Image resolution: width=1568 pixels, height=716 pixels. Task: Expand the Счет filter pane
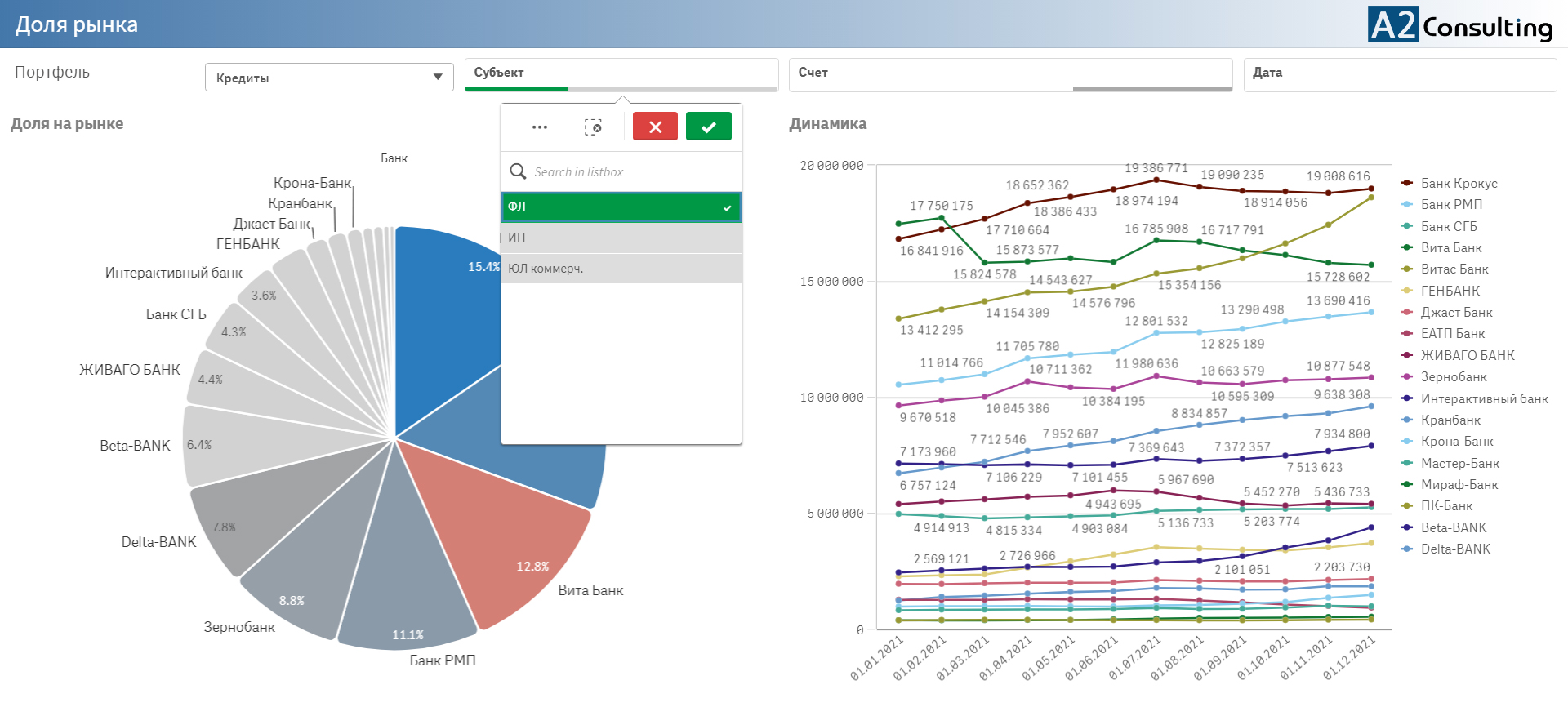(x=1009, y=73)
